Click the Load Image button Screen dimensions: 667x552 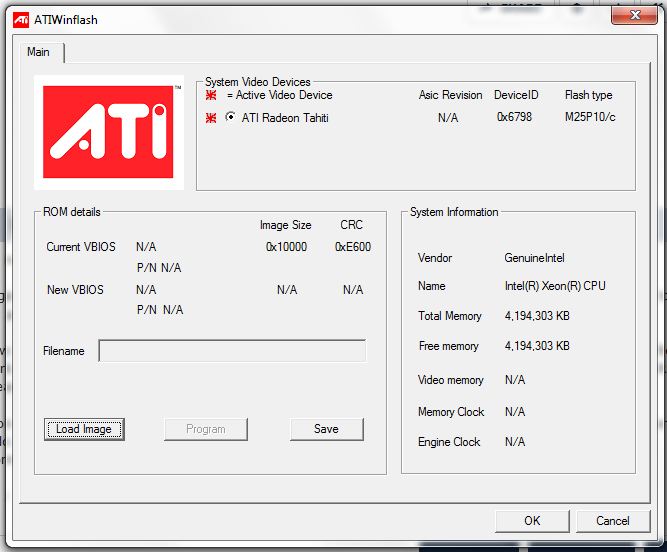[84, 429]
